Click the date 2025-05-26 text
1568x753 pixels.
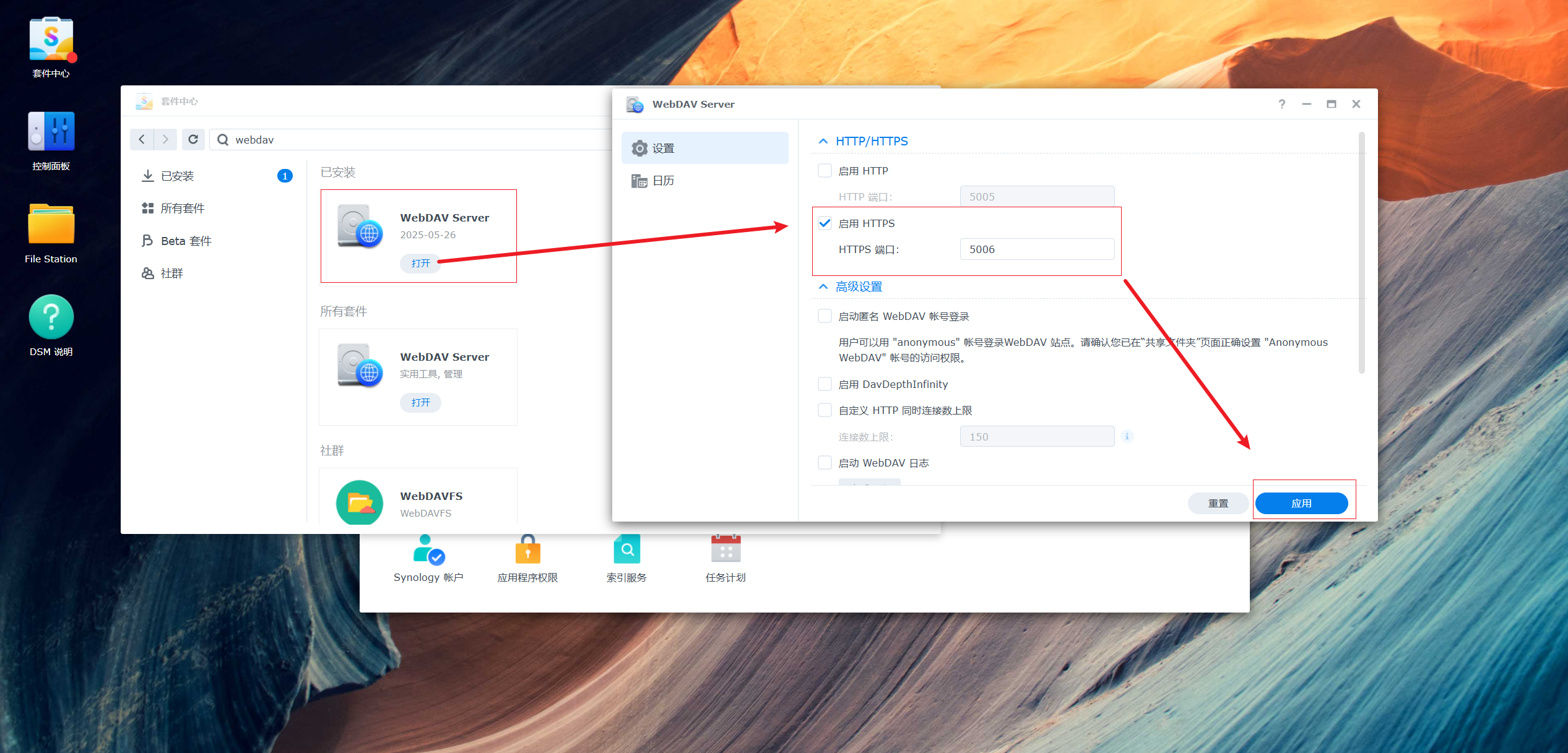click(x=428, y=235)
